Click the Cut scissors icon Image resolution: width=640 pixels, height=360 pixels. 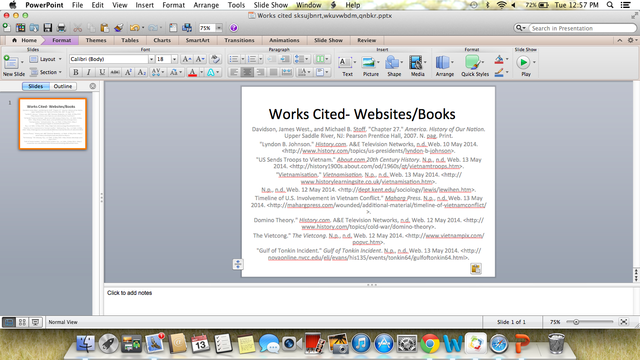(78, 28)
